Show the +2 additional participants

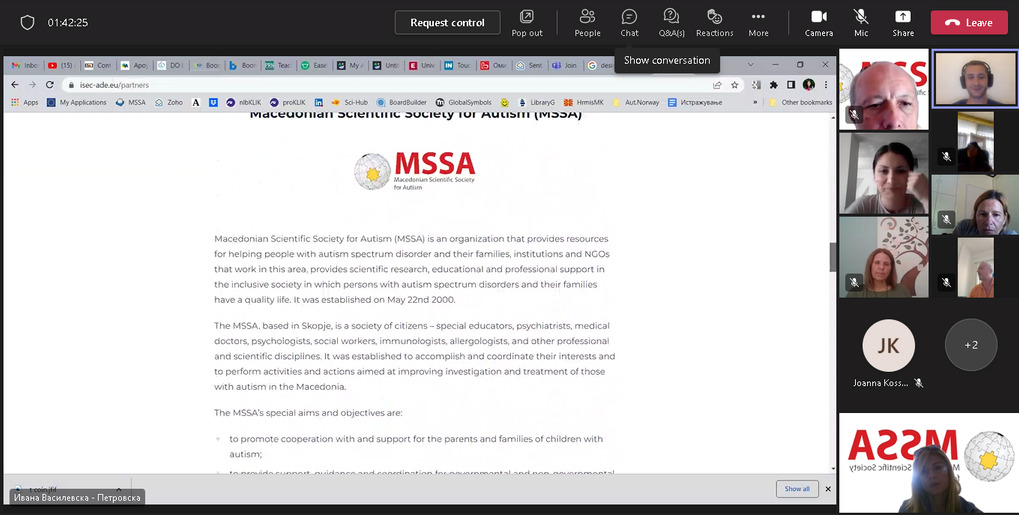click(x=970, y=345)
